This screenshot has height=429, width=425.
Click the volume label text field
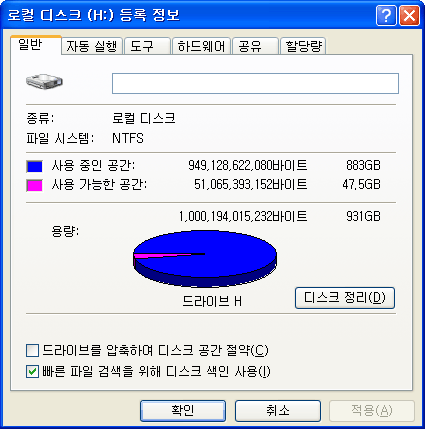coord(255,83)
